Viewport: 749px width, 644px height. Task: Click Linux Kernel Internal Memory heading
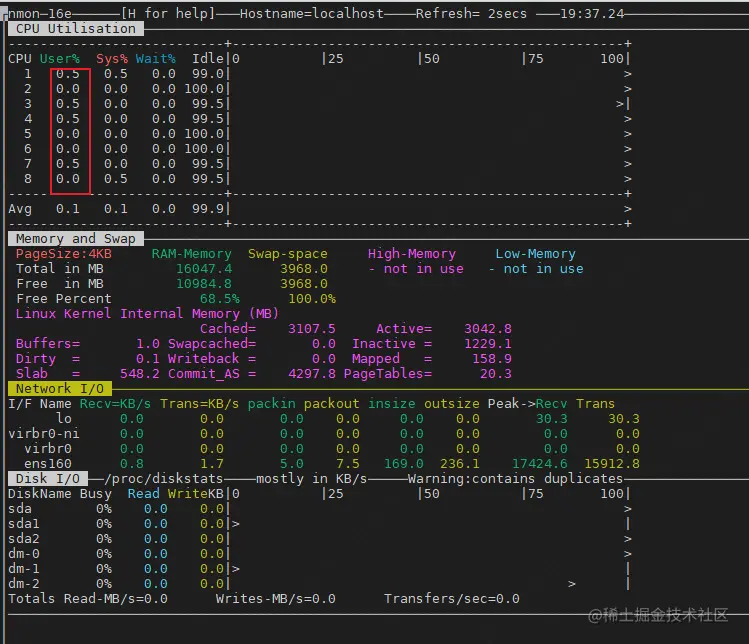147,313
